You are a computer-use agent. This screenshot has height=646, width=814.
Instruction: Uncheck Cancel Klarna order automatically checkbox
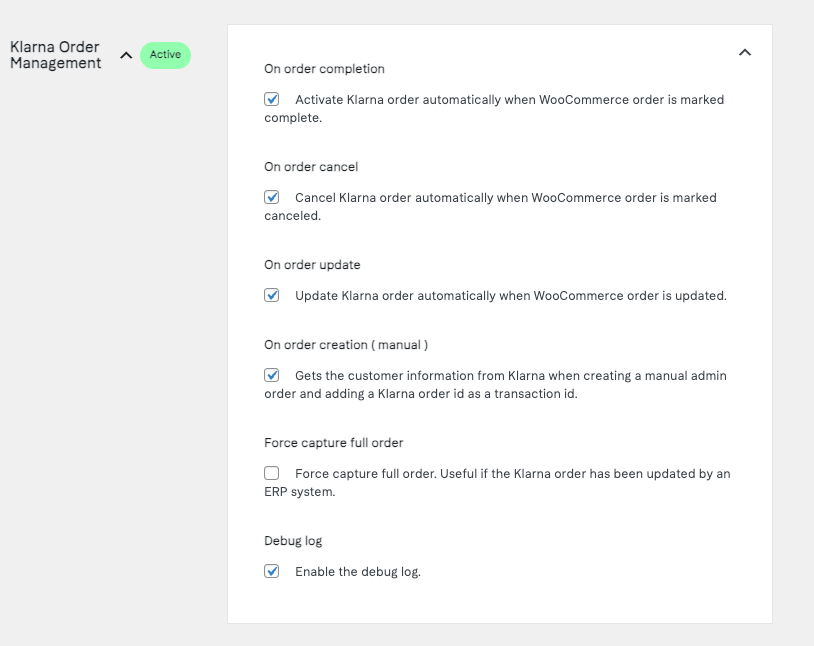272,197
